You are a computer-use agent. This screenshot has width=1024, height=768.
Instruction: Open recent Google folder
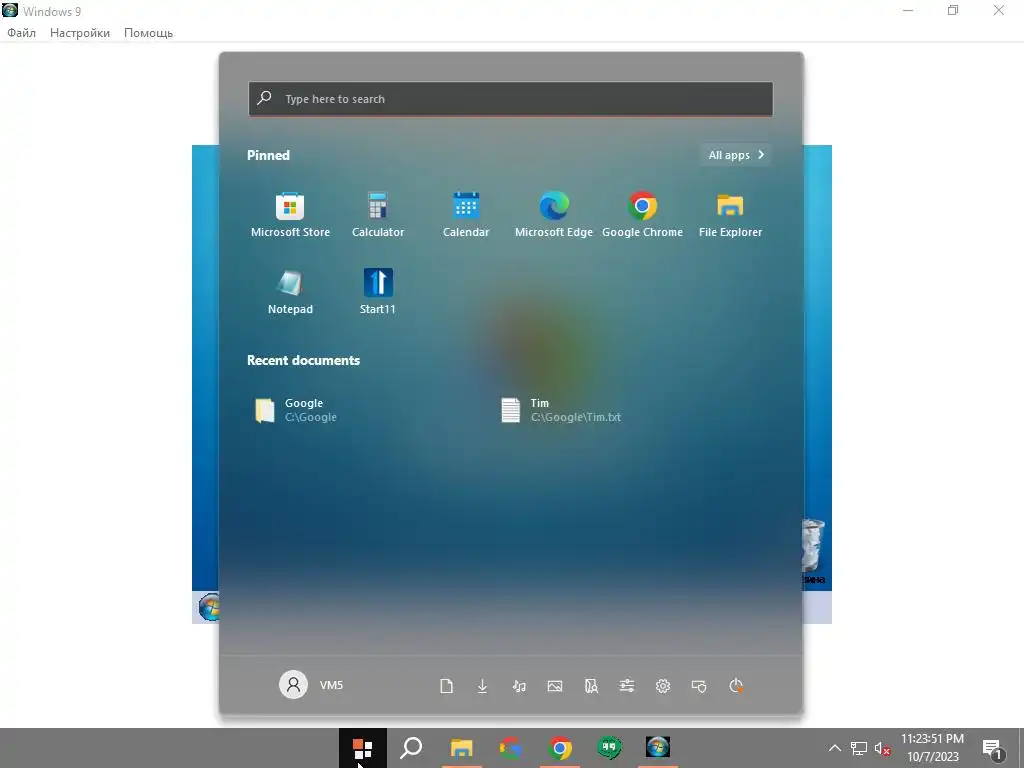pyautogui.click(x=297, y=410)
